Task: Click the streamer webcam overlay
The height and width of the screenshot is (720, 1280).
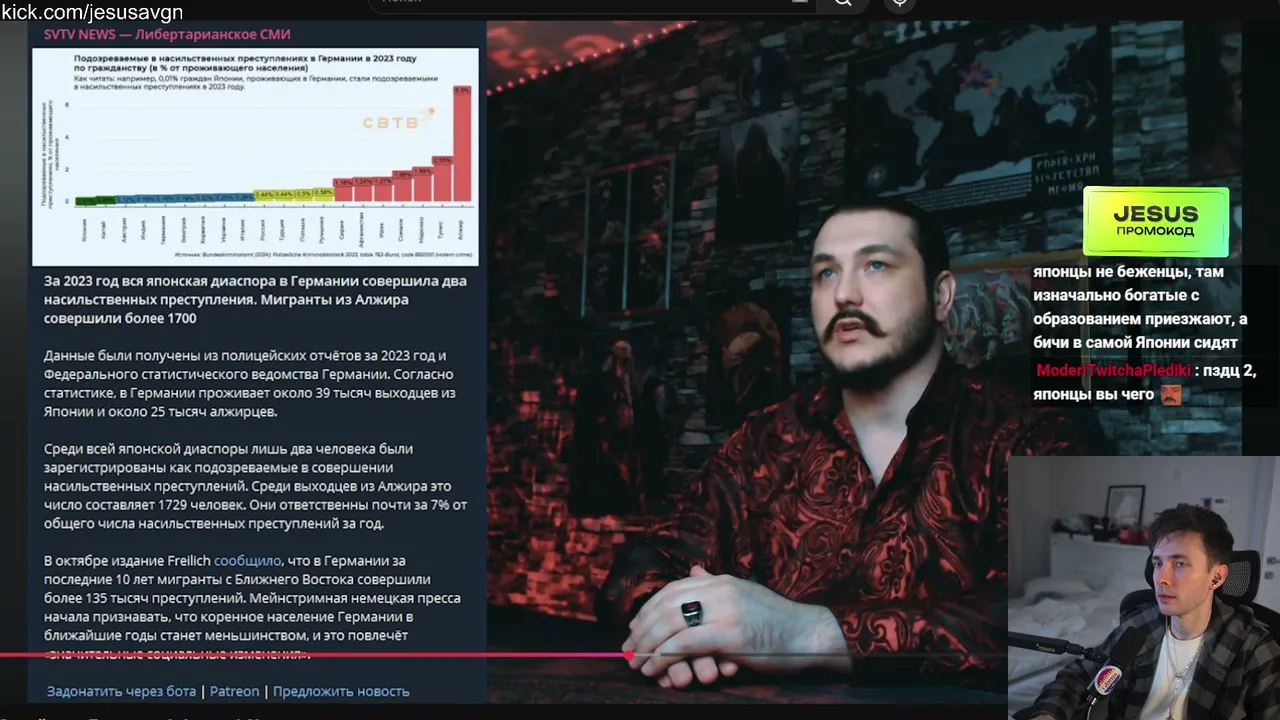Action: point(1144,588)
